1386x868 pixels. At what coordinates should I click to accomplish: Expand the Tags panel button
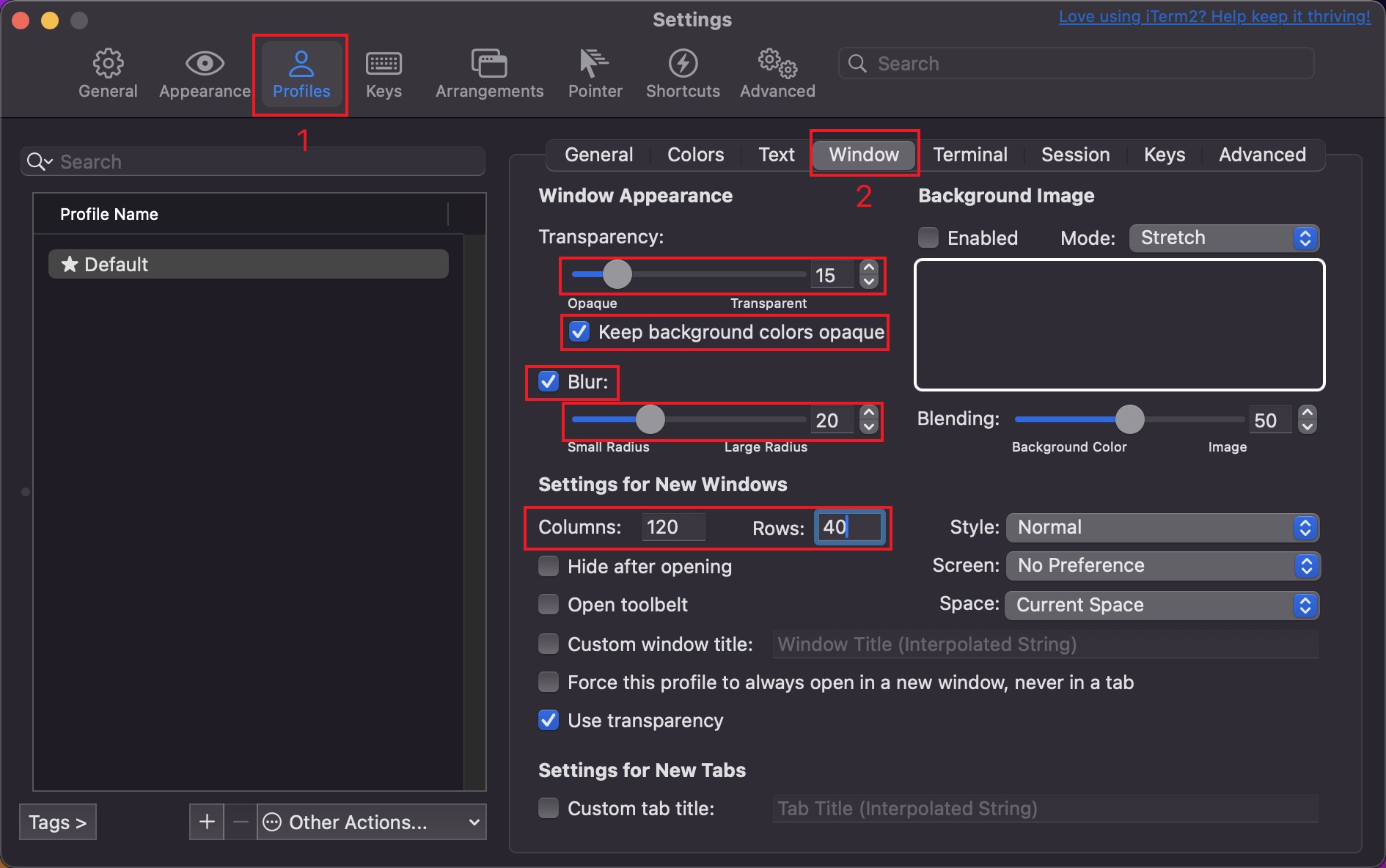57,822
